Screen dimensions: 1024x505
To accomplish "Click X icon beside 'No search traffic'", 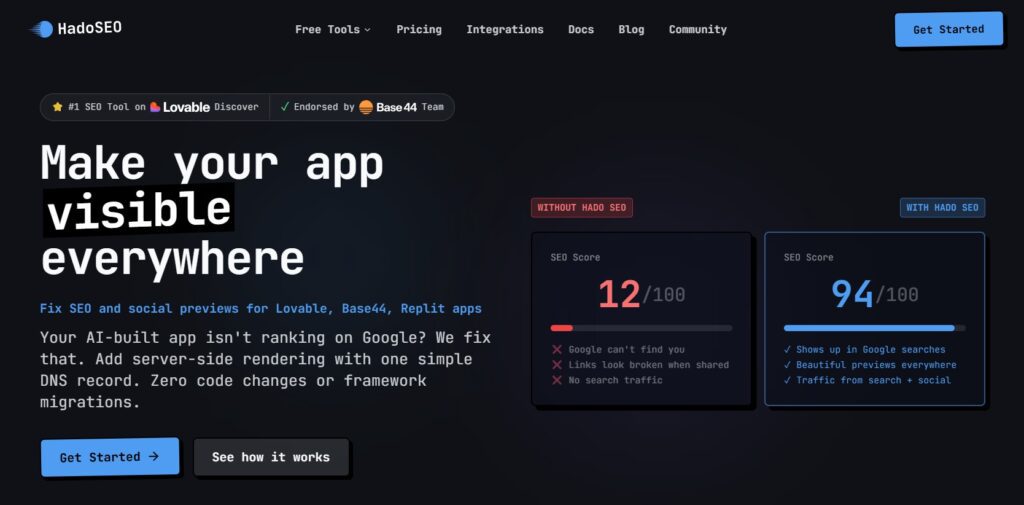I will click(x=557, y=380).
